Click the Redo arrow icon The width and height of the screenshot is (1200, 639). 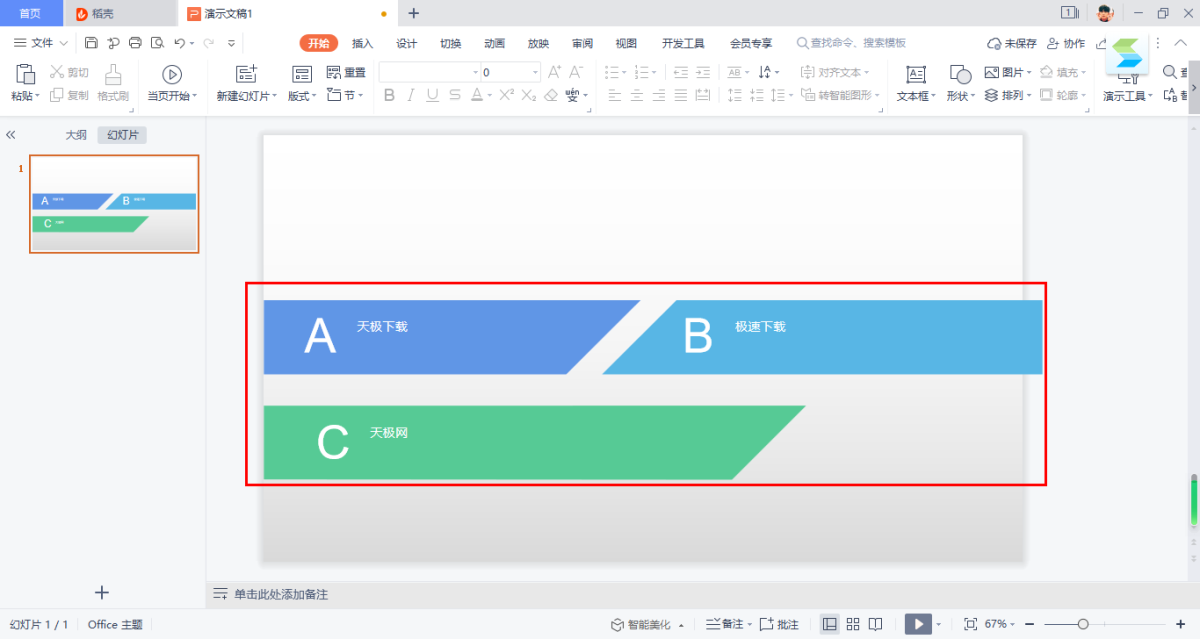[208, 43]
